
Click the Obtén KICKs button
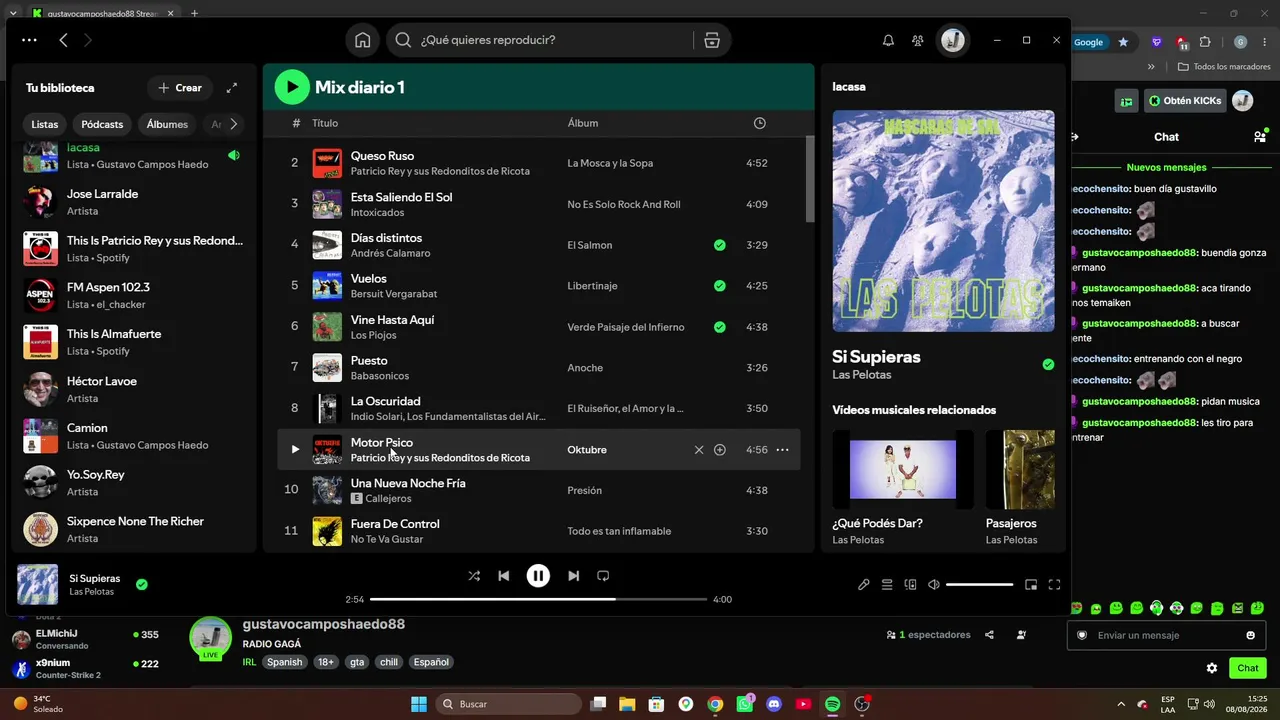tap(1186, 101)
